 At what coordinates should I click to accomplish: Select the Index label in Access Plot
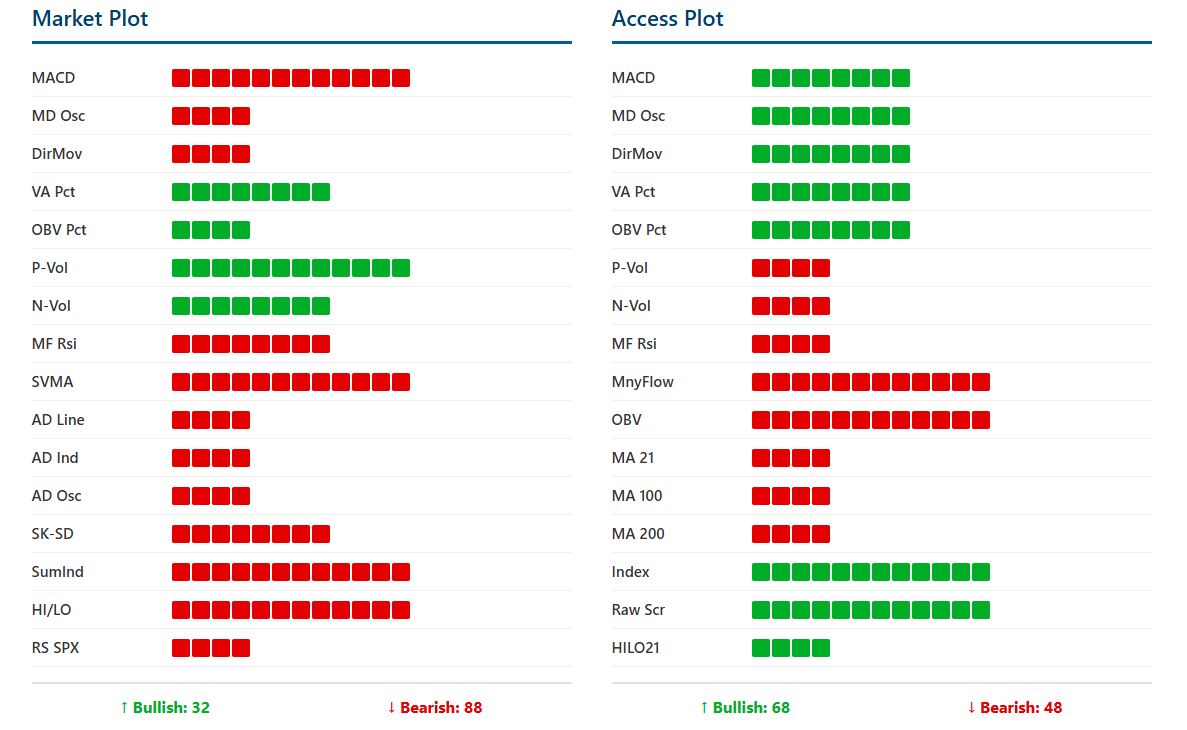[631, 572]
